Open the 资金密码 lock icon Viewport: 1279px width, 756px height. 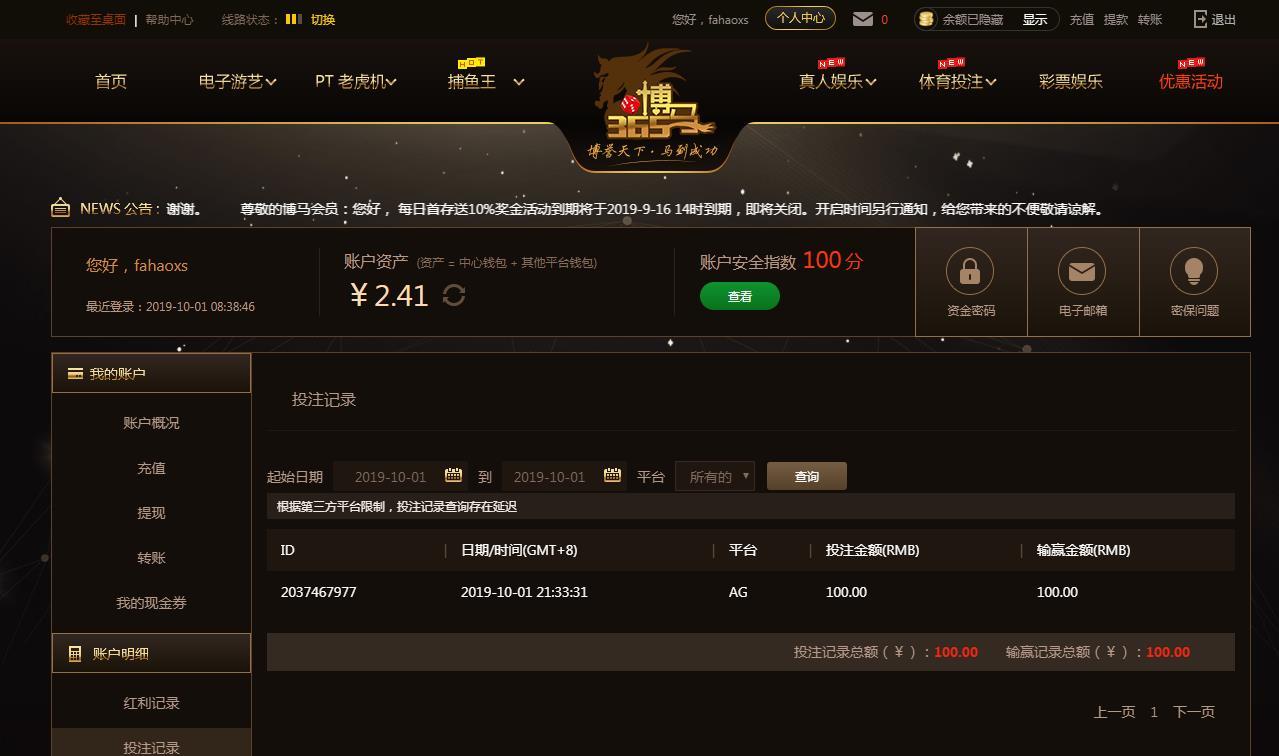[970, 271]
